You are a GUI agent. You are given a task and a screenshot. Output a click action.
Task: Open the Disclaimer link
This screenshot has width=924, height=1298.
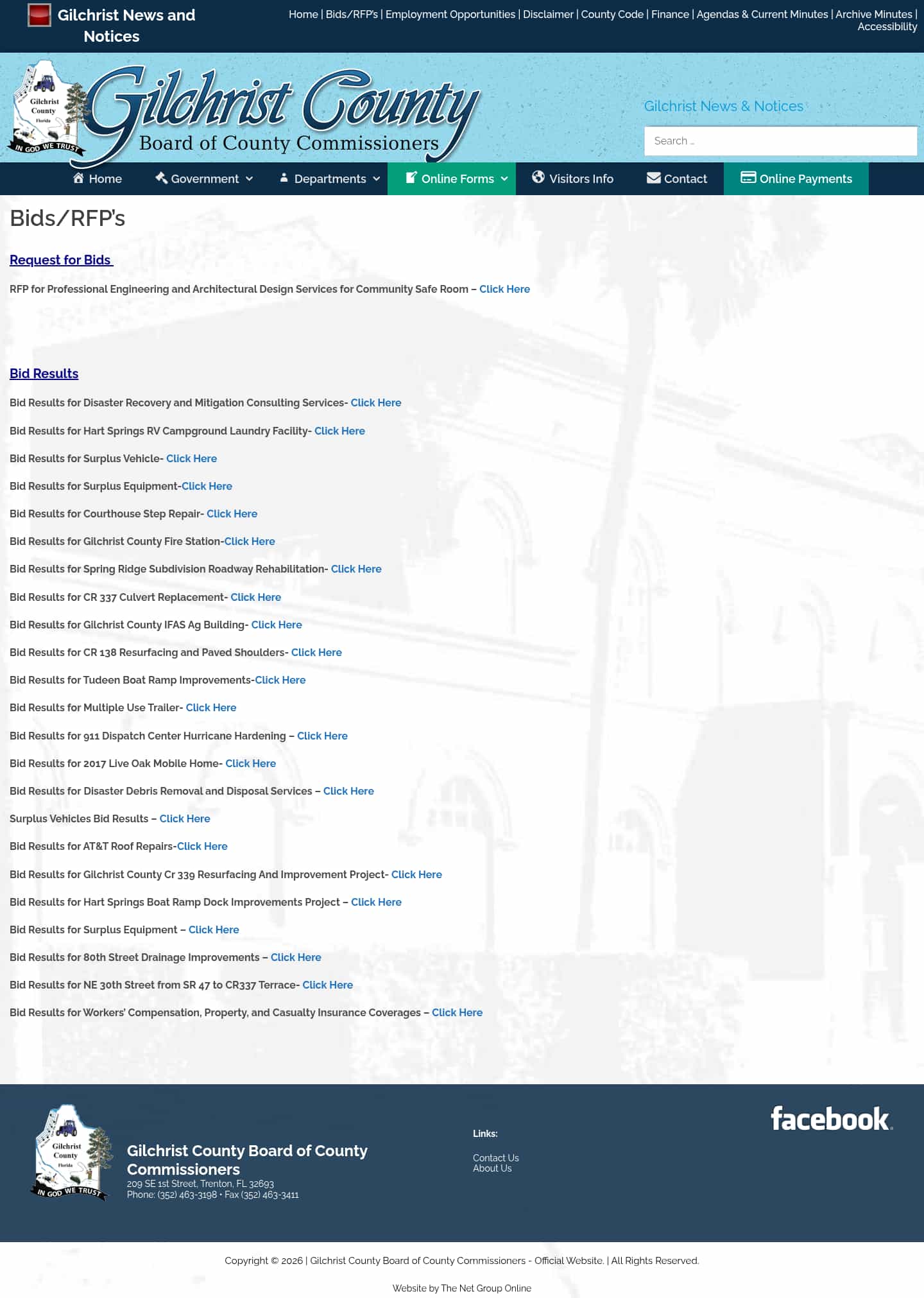click(548, 14)
